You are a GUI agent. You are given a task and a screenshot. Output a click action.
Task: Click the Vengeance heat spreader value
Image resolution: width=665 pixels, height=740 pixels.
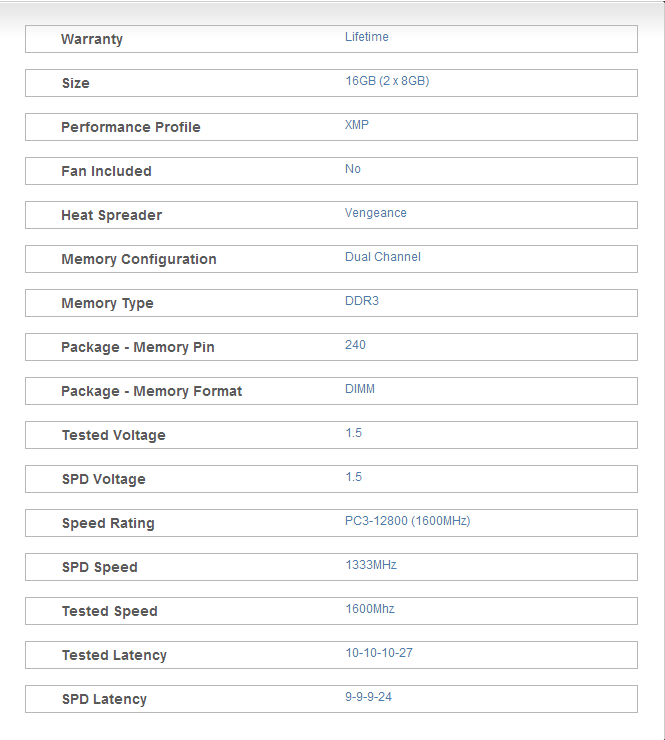click(x=375, y=213)
